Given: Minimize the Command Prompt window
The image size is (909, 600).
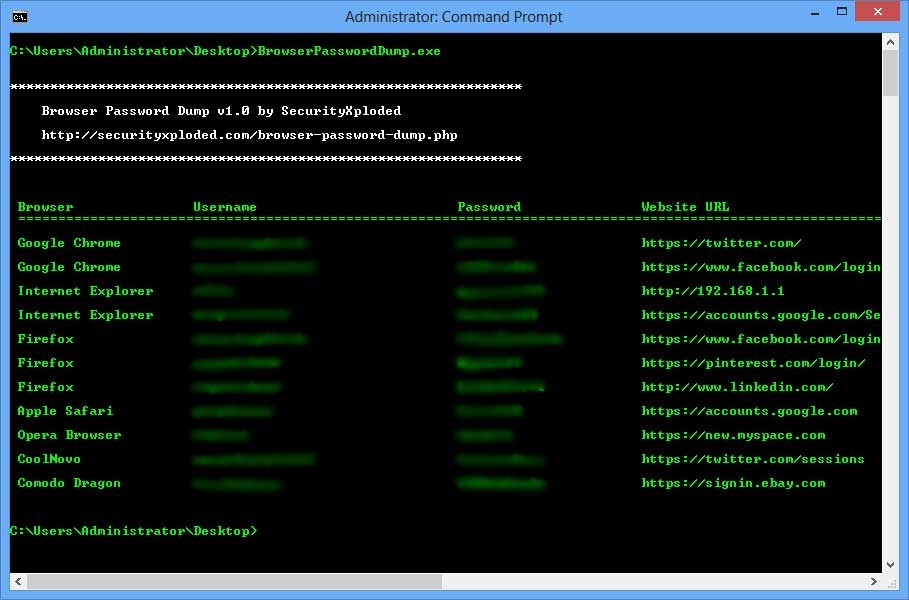Looking at the screenshot, I should [813, 11].
